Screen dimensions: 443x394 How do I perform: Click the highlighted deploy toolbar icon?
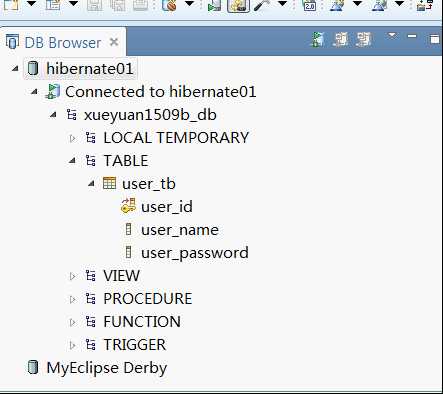(238, 6)
